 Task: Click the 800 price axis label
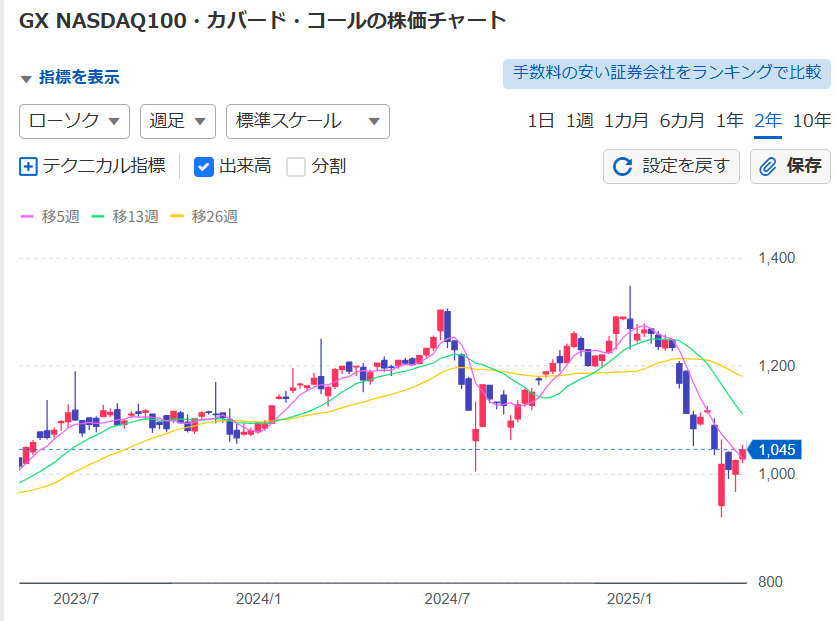[x=770, y=581]
